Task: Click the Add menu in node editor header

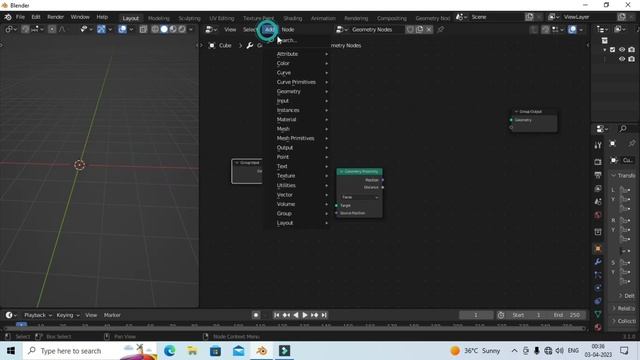Action: (269, 29)
